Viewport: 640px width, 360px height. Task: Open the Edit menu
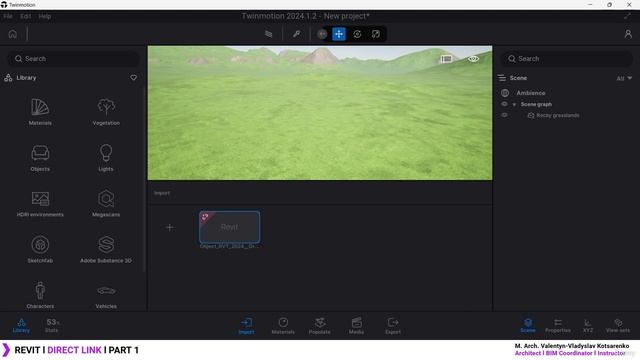(25, 16)
